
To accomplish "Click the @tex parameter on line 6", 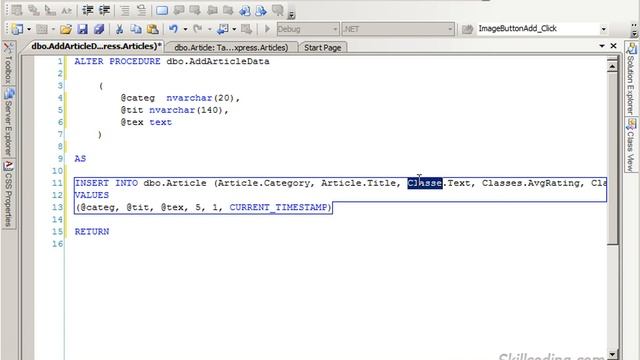I will click(x=132, y=122).
